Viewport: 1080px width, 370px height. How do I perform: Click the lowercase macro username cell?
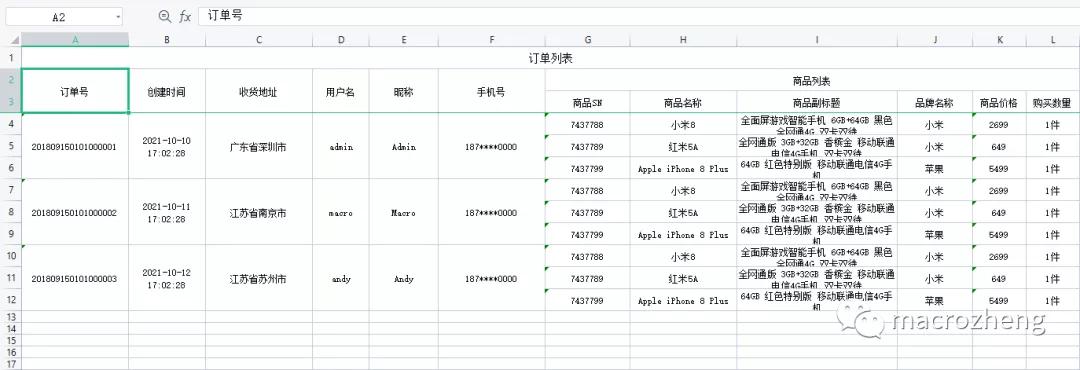tap(340, 212)
